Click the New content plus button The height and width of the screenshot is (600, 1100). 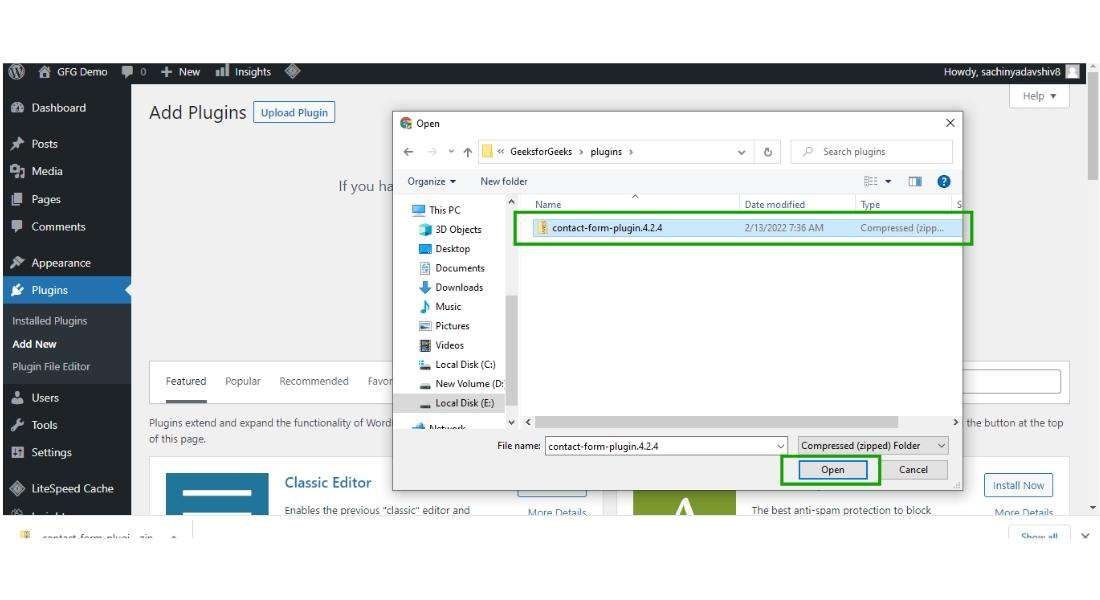[x=180, y=72]
